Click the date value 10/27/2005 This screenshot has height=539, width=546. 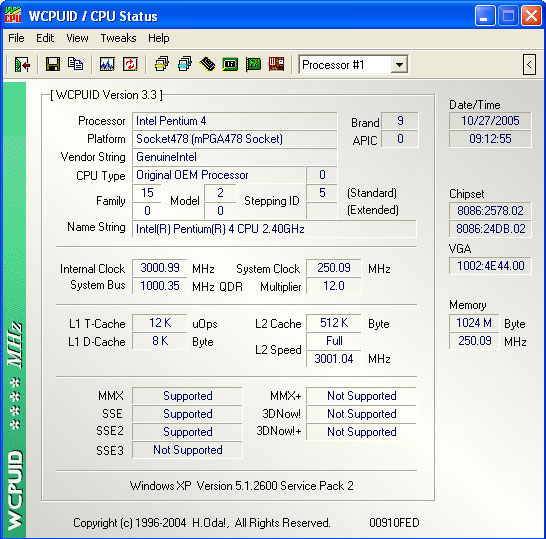pyautogui.click(x=490, y=121)
